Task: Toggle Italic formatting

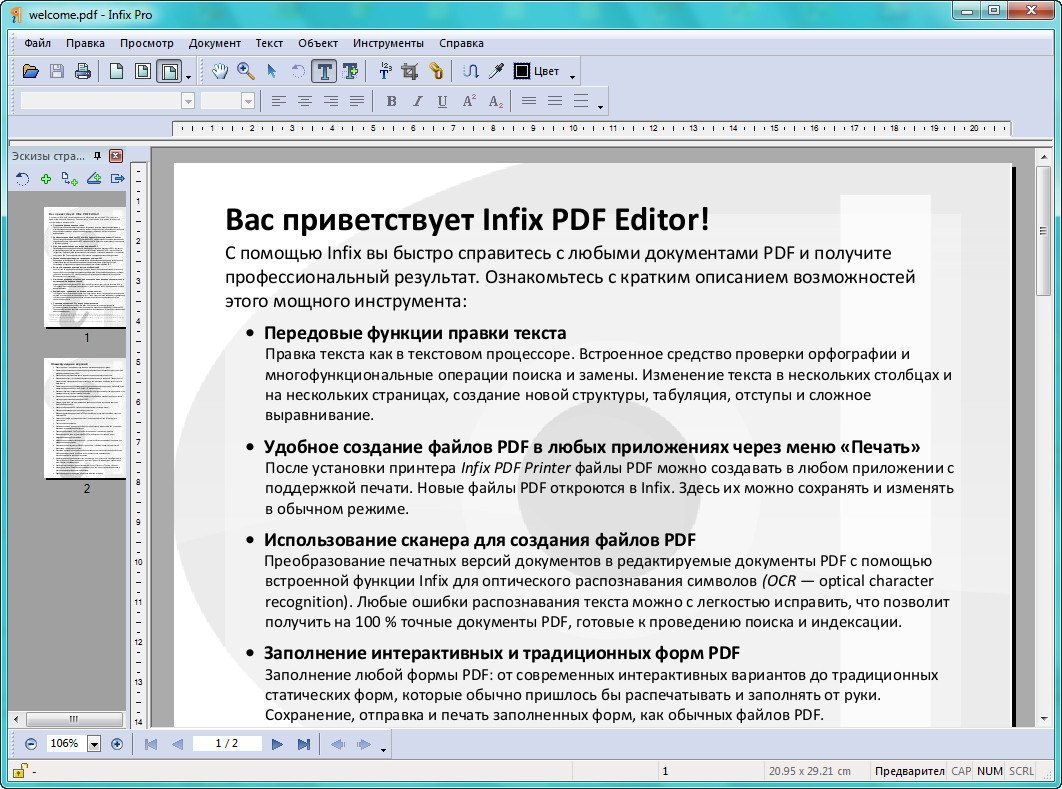Action: pos(417,101)
